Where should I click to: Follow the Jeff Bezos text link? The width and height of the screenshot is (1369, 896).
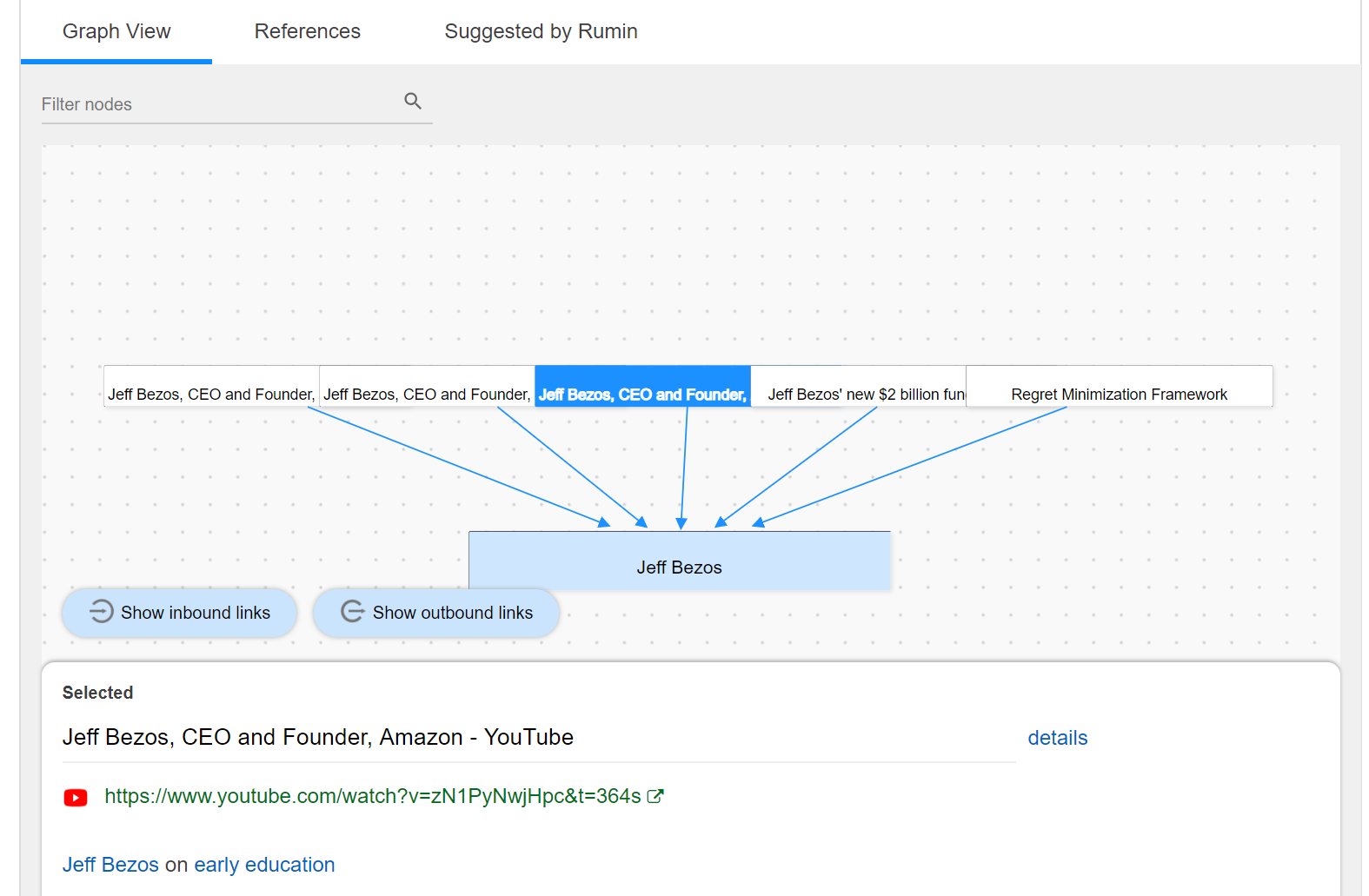point(110,865)
